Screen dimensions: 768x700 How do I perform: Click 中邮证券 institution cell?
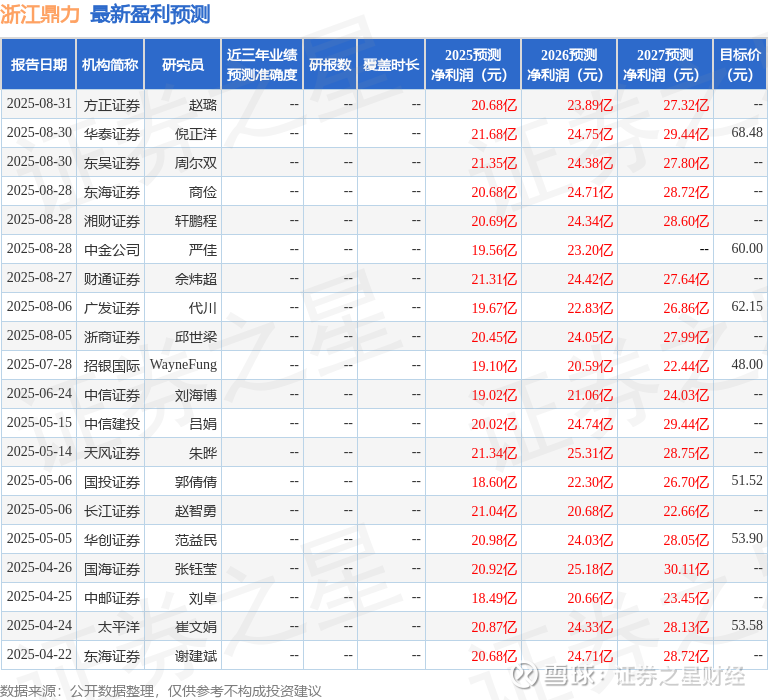point(112,598)
